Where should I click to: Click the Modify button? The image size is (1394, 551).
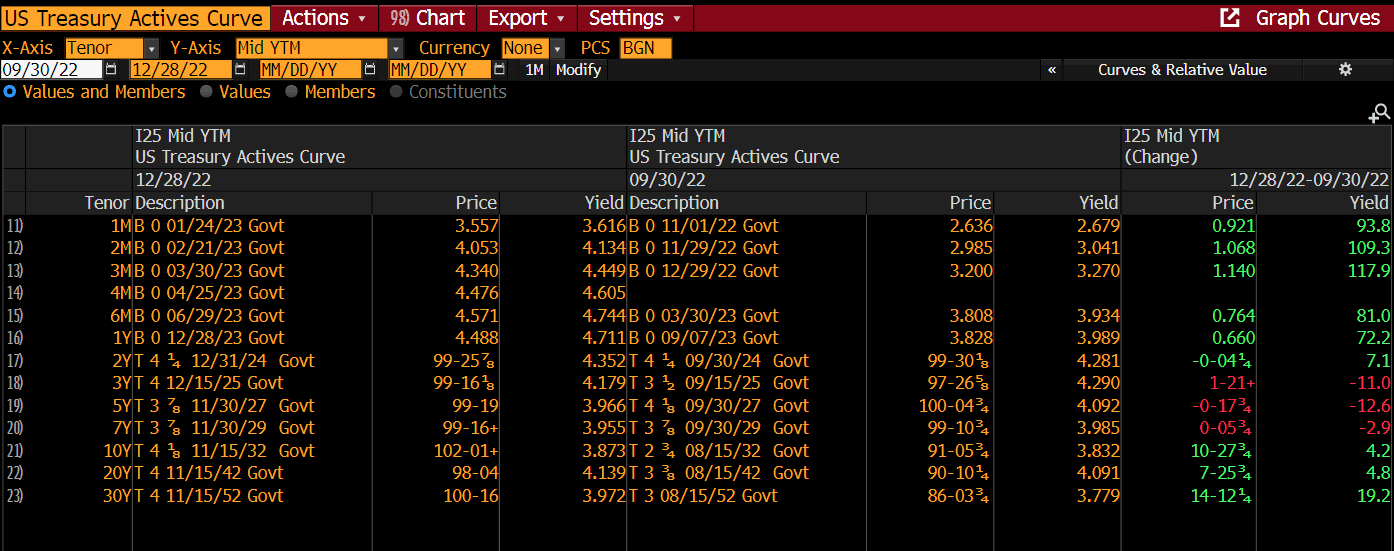coord(578,70)
